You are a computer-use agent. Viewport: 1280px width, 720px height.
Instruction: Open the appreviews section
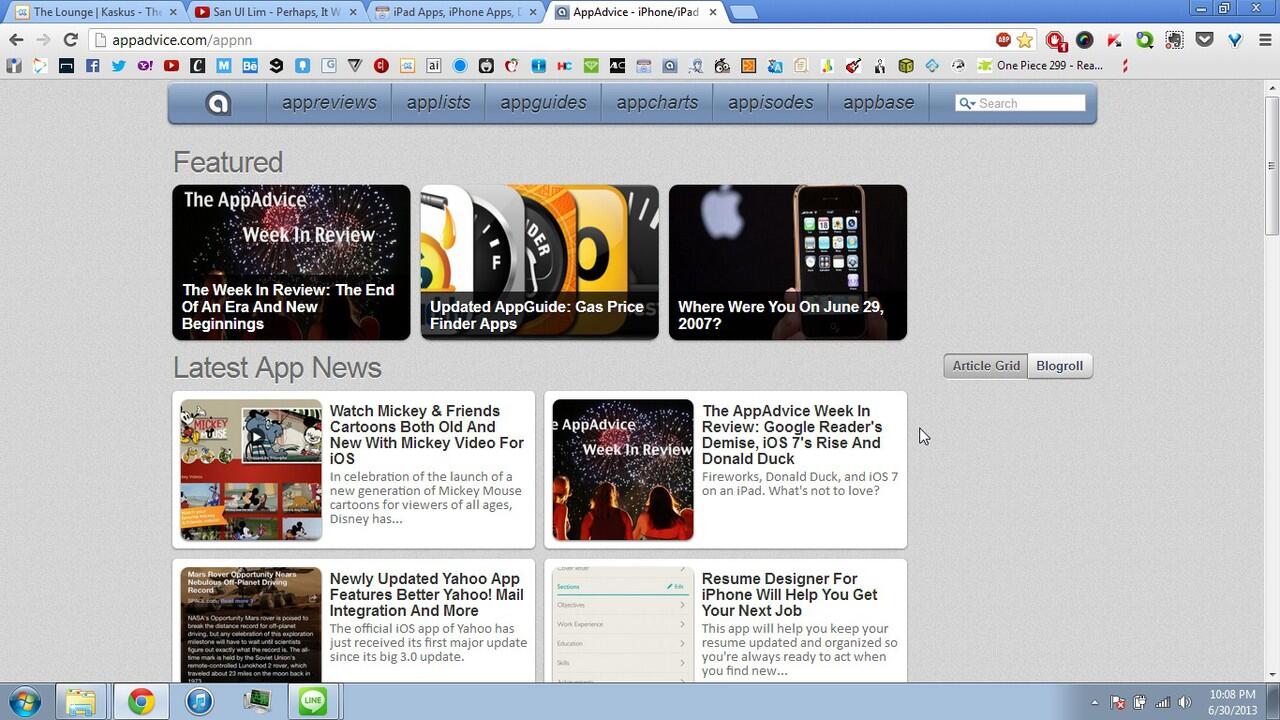pos(329,103)
